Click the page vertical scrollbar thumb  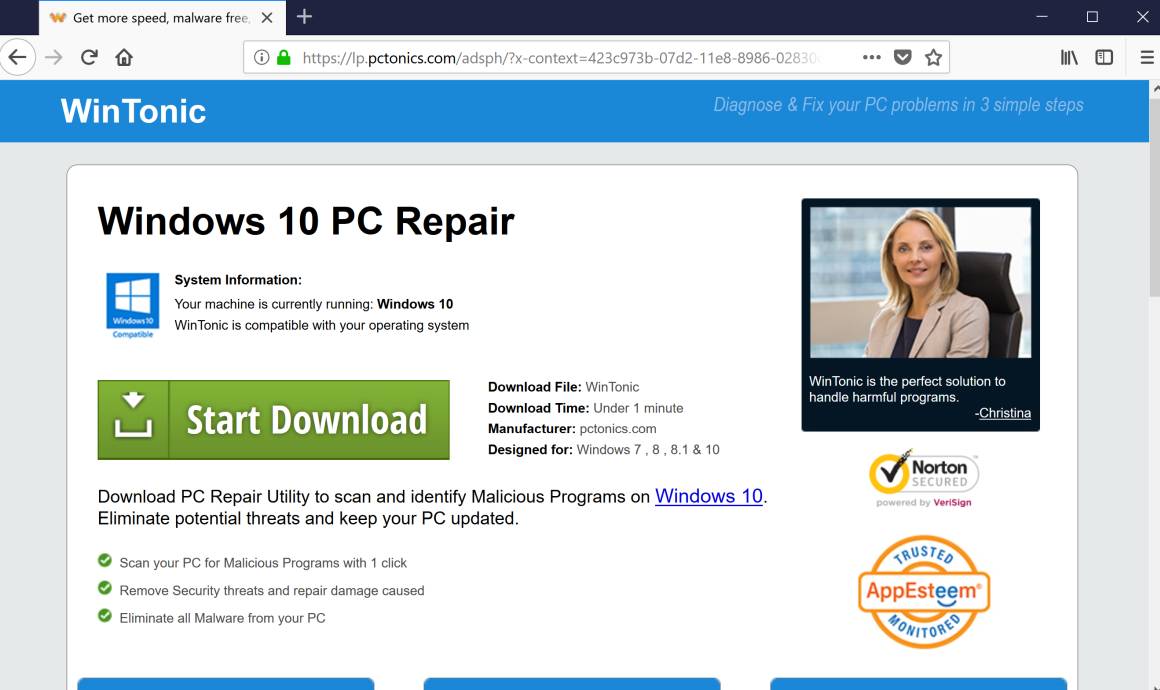point(1154,196)
